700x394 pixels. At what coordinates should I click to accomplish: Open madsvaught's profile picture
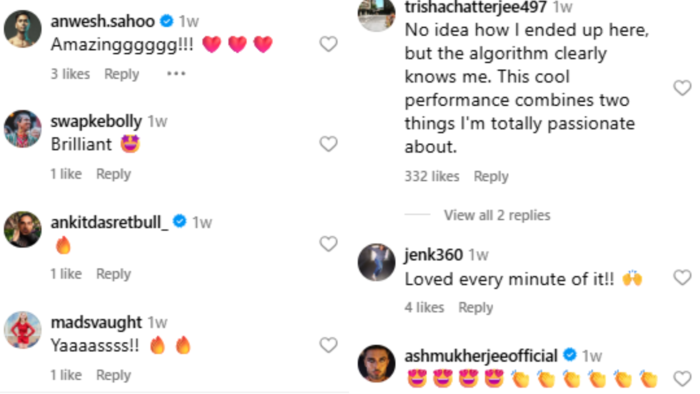pyautogui.click(x=23, y=330)
